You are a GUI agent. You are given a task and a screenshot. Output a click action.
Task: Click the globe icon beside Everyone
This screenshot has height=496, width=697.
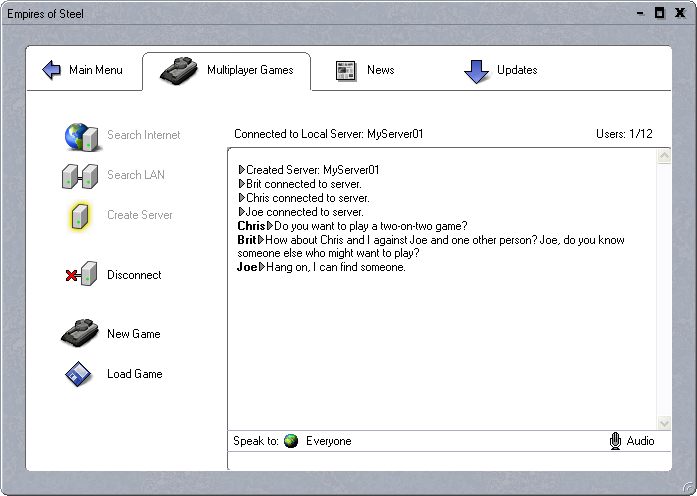coord(291,441)
